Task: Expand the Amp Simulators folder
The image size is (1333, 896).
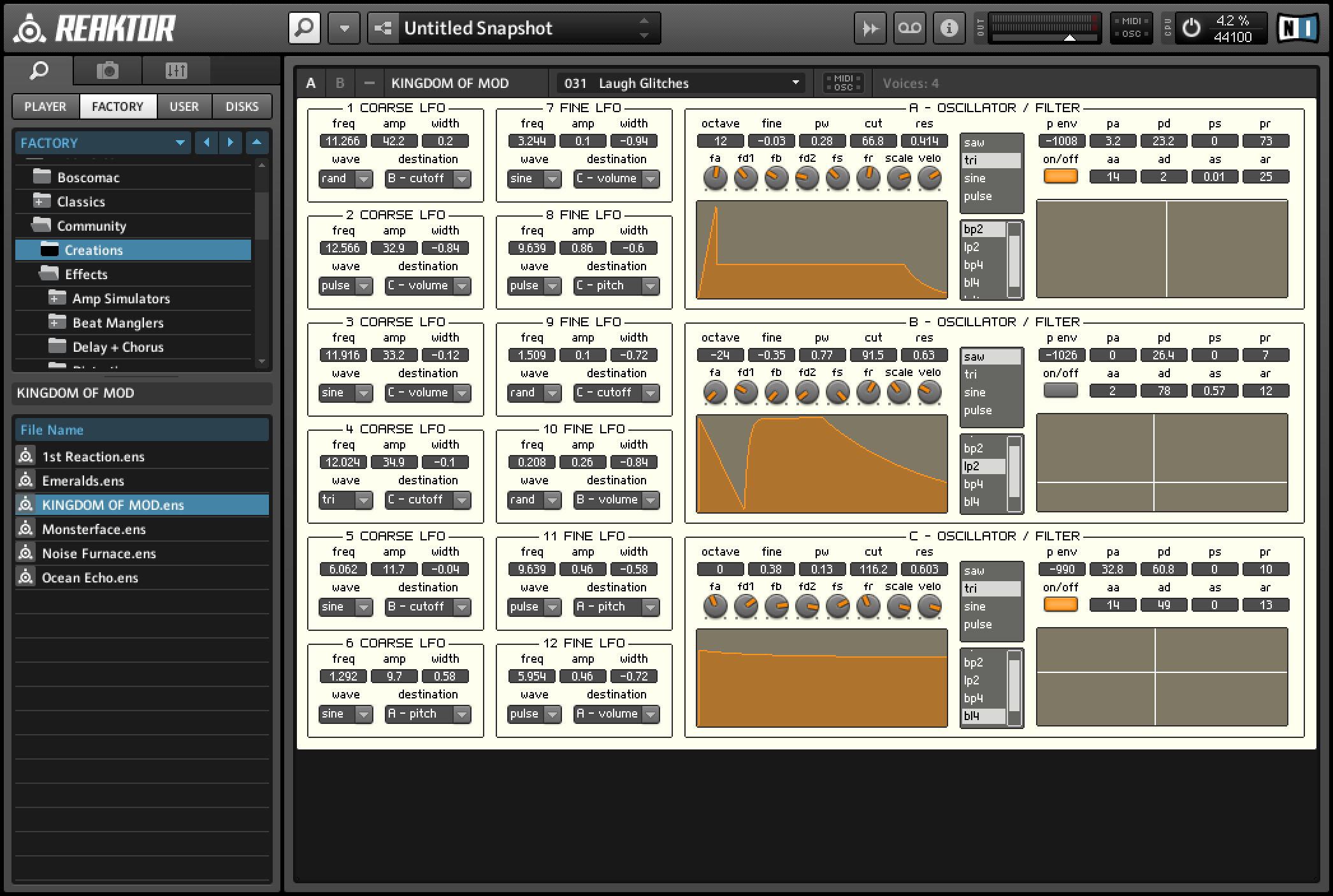Action: pos(57,298)
